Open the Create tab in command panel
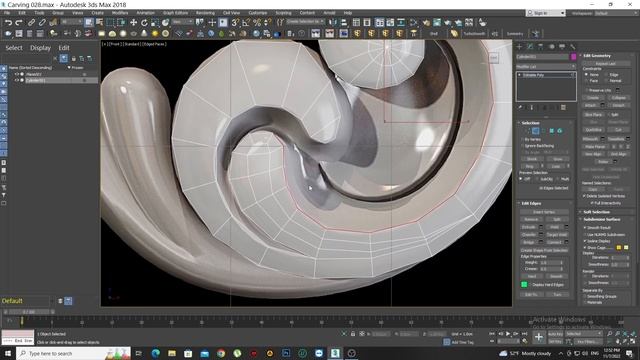The height and width of the screenshot is (360, 640). pos(520,47)
